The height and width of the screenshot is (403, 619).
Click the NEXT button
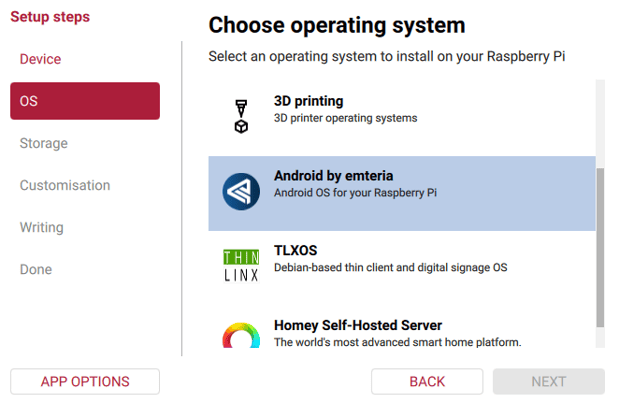(x=549, y=382)
